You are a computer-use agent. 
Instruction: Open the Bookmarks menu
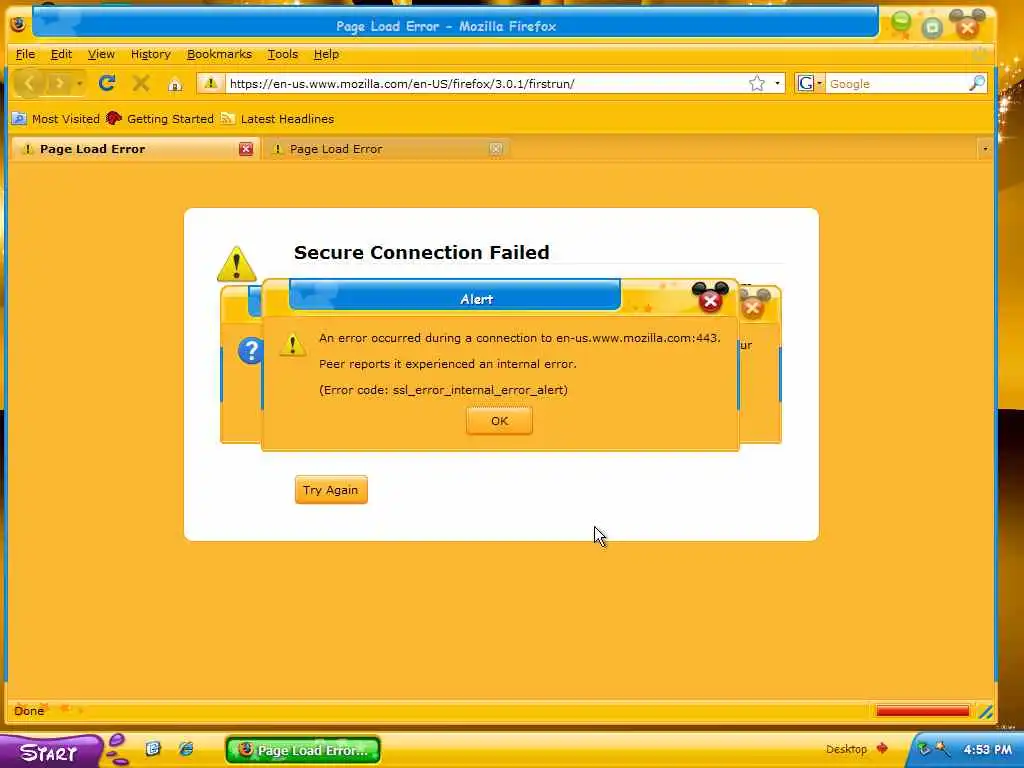(219, 54)
